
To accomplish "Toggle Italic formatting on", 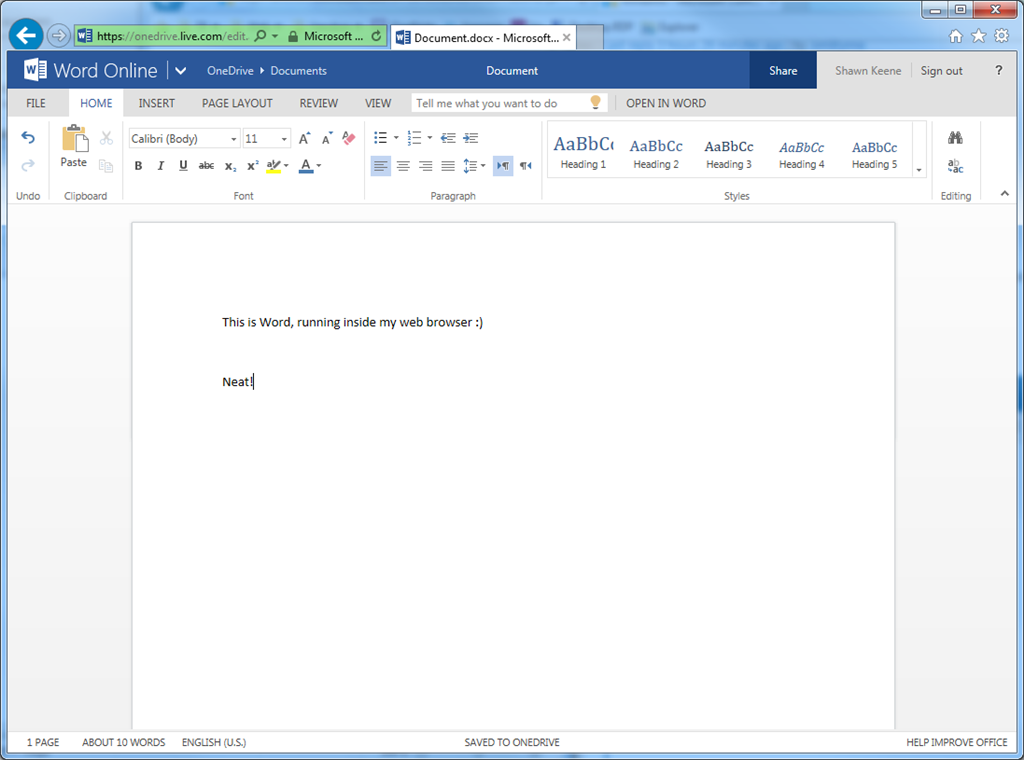I will 161,165.
